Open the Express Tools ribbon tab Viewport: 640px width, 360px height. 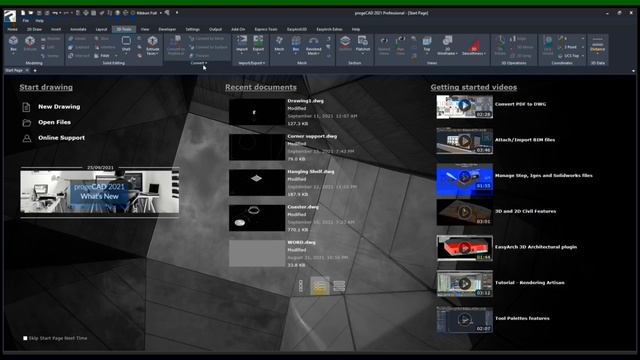click(x=266, y=29)
